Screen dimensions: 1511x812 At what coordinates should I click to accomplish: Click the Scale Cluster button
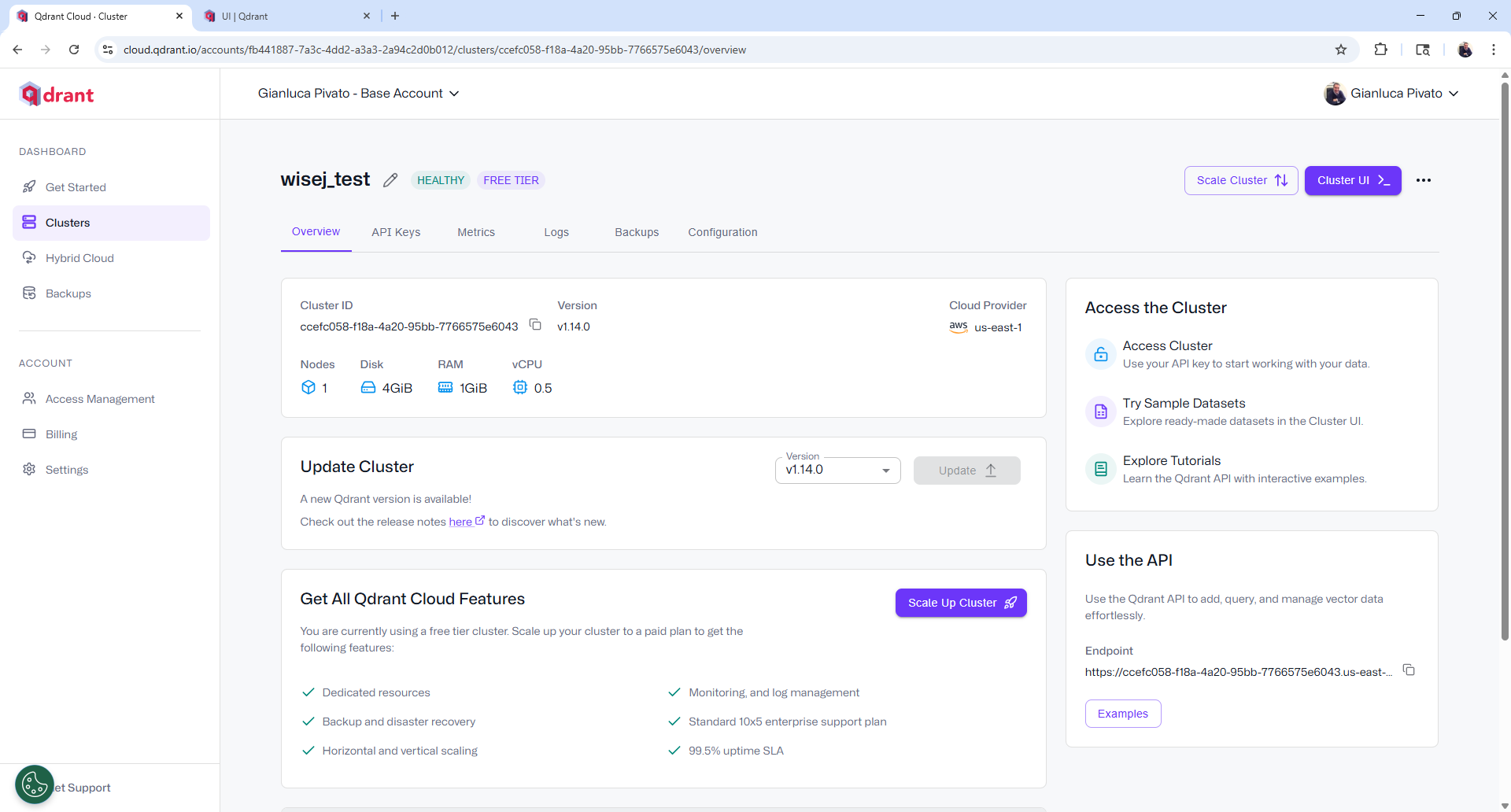click(1241, 180)
